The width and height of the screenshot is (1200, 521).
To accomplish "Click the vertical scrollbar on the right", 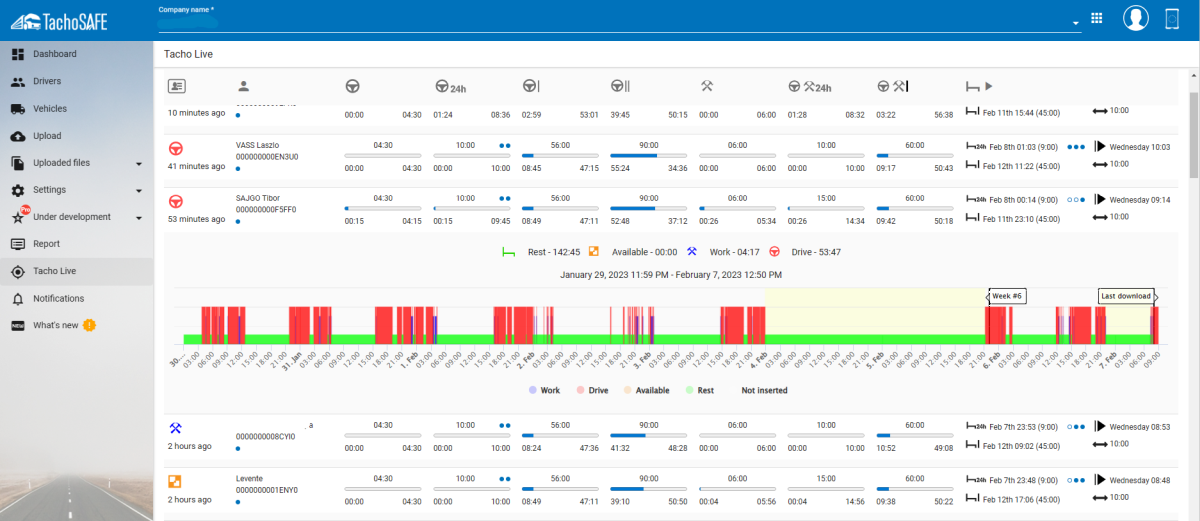I will coord(1193,130).
